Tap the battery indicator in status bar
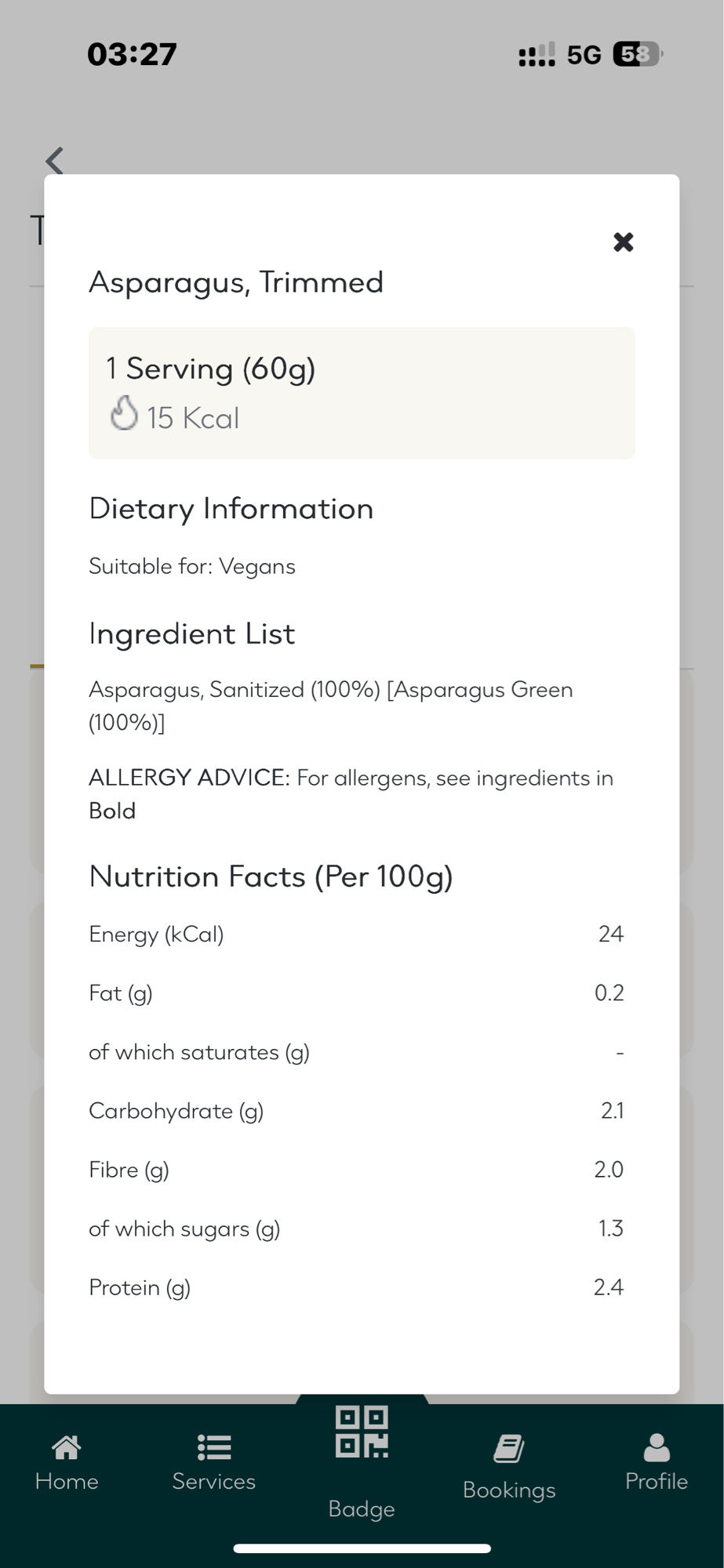The image size is (724, 1568). click(637, 54)
